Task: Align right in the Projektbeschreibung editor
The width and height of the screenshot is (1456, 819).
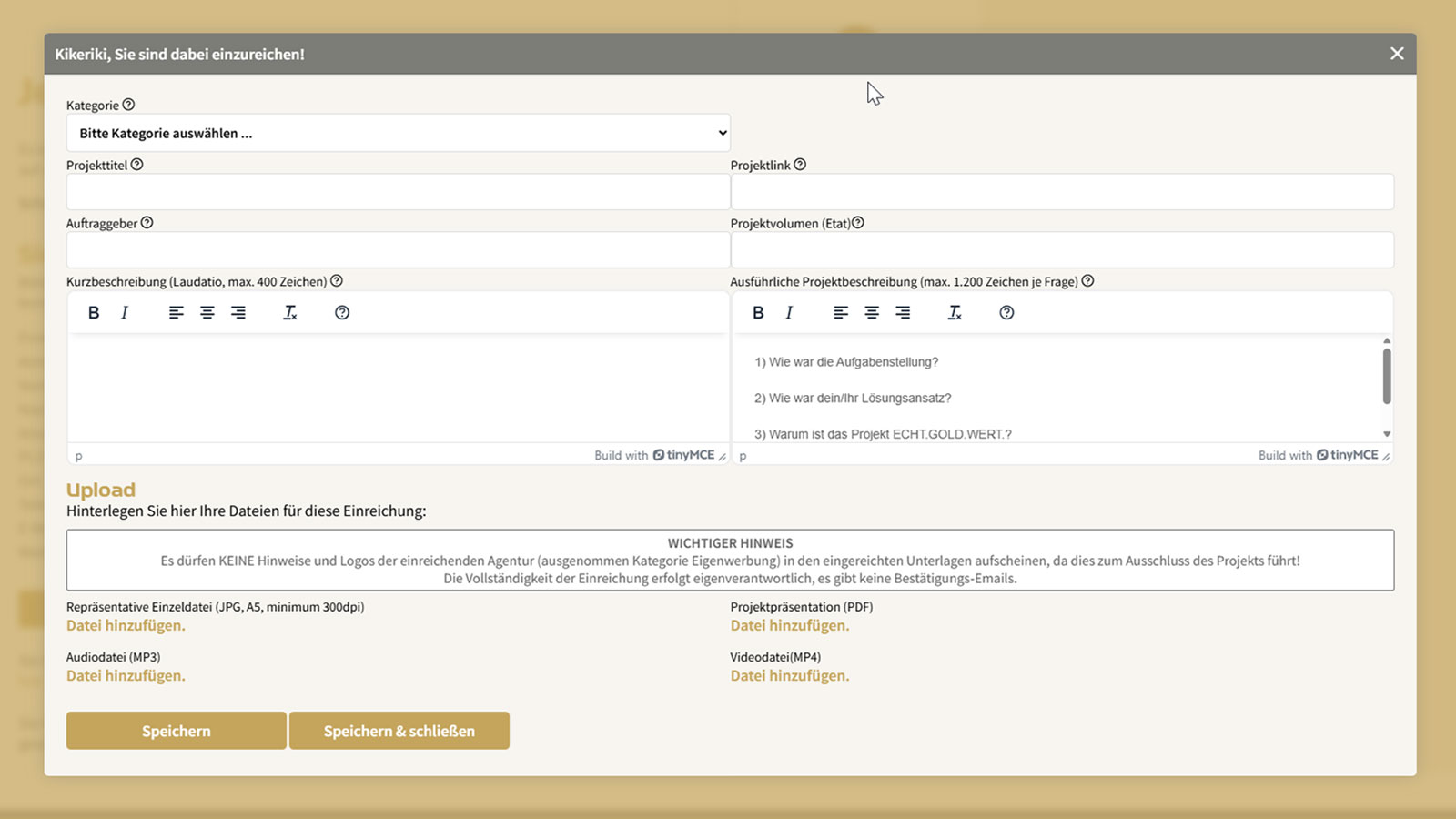Action: pyautogui.click(x=903, y=313)
